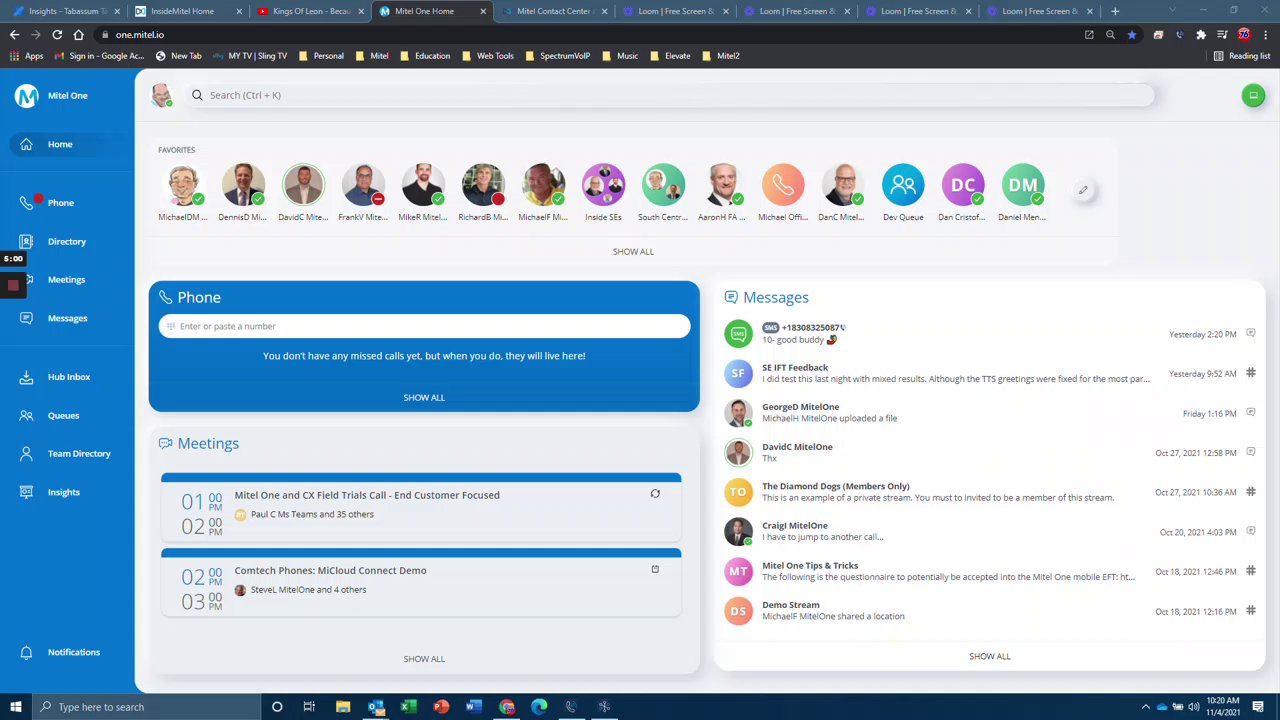Click the Notifications bell icon

(26, 652)
